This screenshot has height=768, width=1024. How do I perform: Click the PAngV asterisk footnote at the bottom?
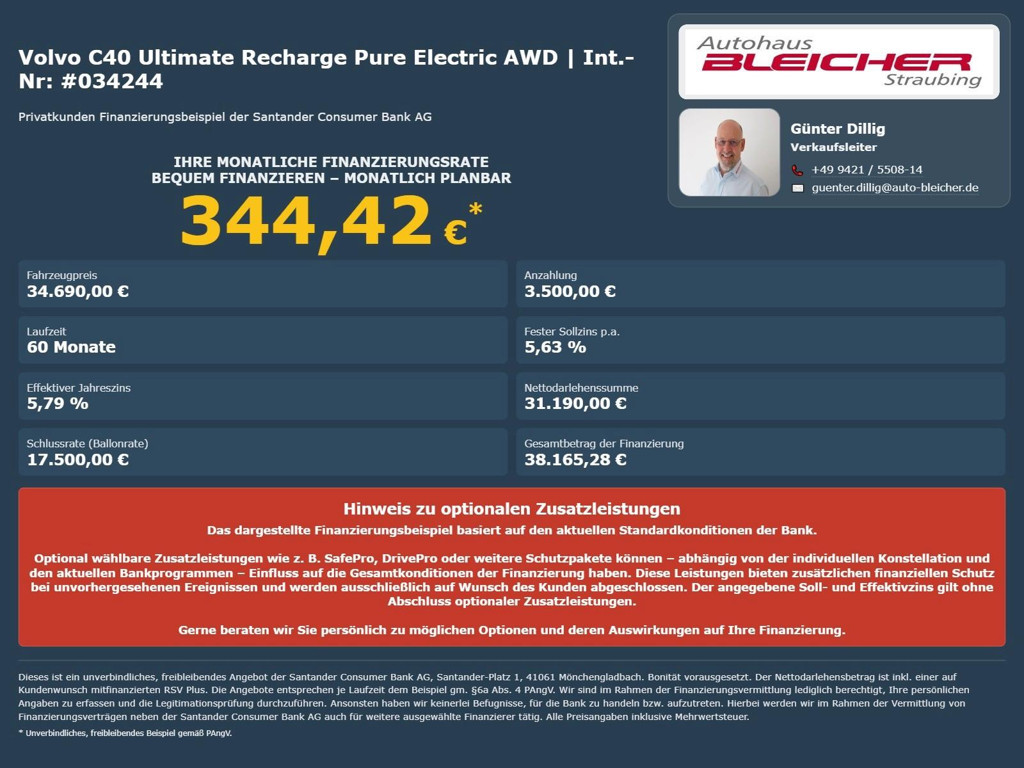[125, 733]
